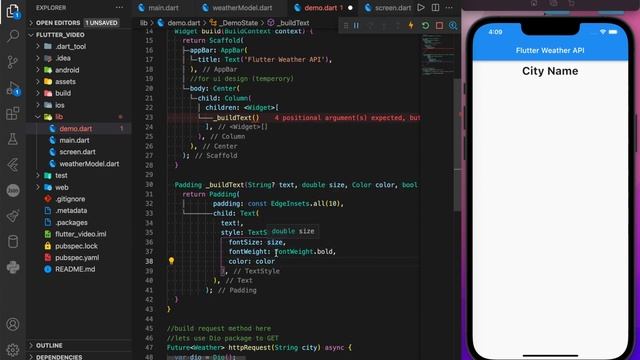Open Explorer more actions menu
Image resolution: width=640 pixels, height=360 pixels.
point(119,7)
